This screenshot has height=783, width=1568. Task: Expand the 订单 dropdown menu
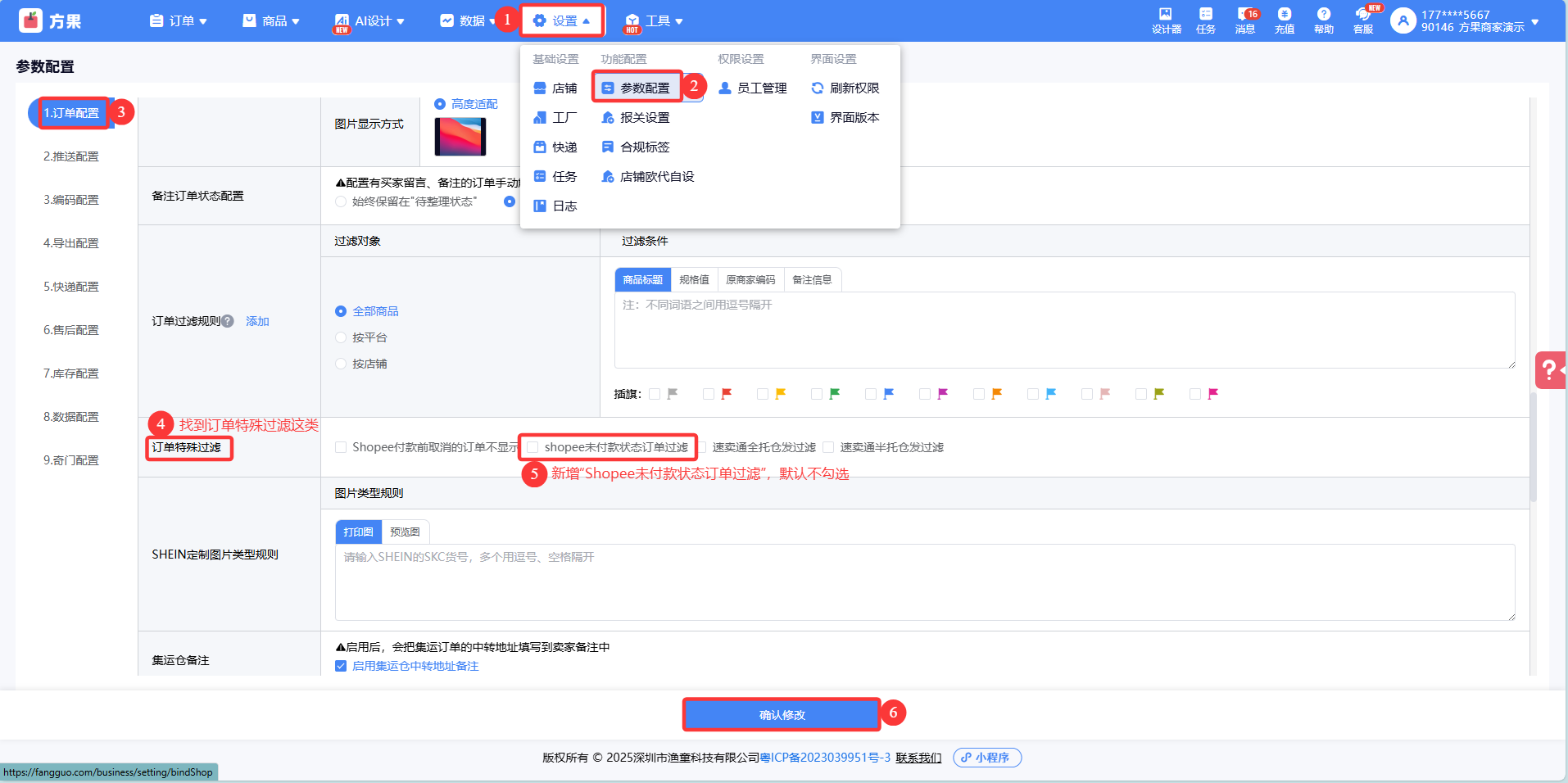coord(179,21)
